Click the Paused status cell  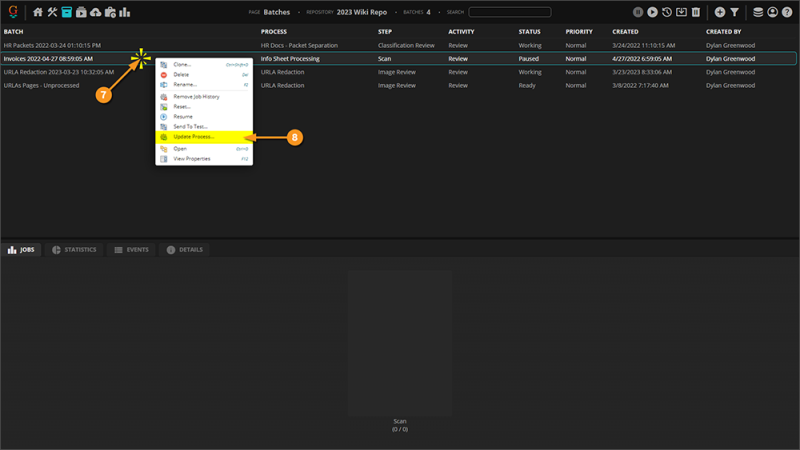point(529,59)
